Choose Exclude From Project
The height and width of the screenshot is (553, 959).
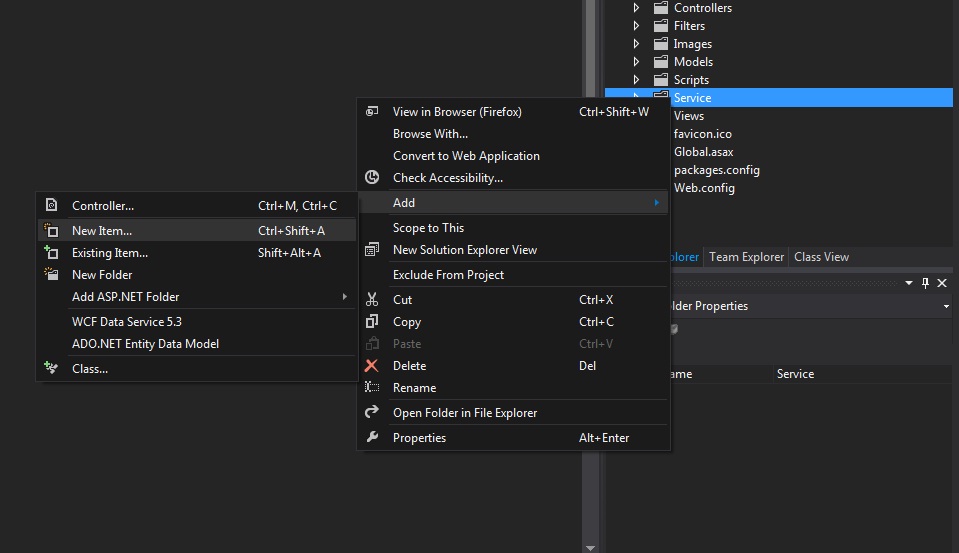click(x=448, y=275)
